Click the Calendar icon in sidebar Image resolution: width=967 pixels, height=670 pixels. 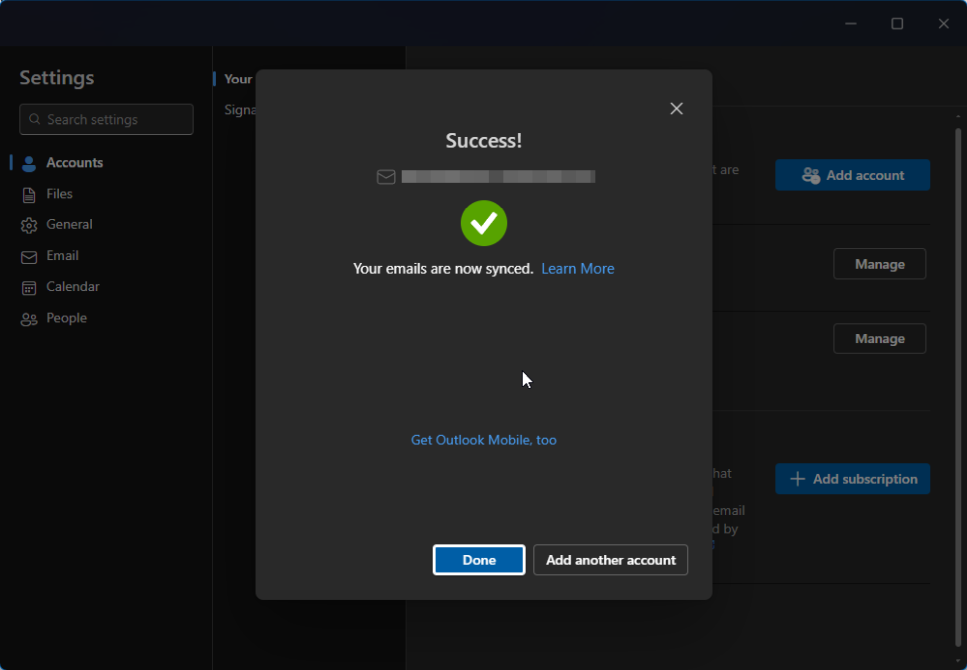(x=28, y=287)
